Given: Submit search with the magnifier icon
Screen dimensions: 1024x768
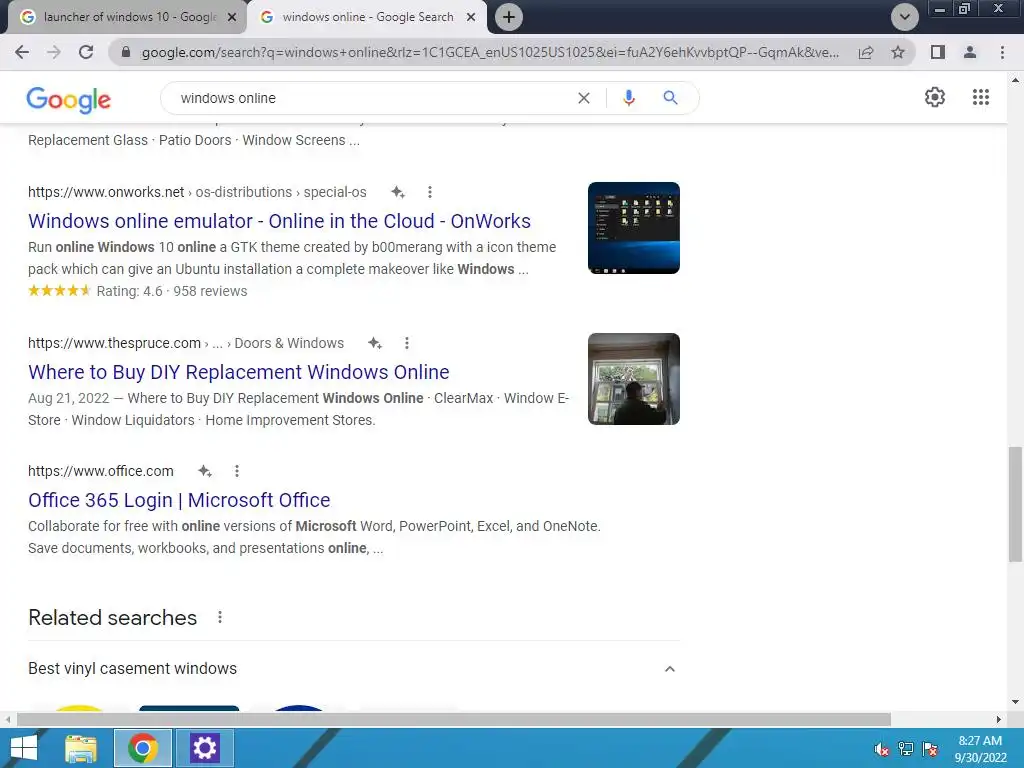Looking at the screenshot, I should [x=670, y=98].
